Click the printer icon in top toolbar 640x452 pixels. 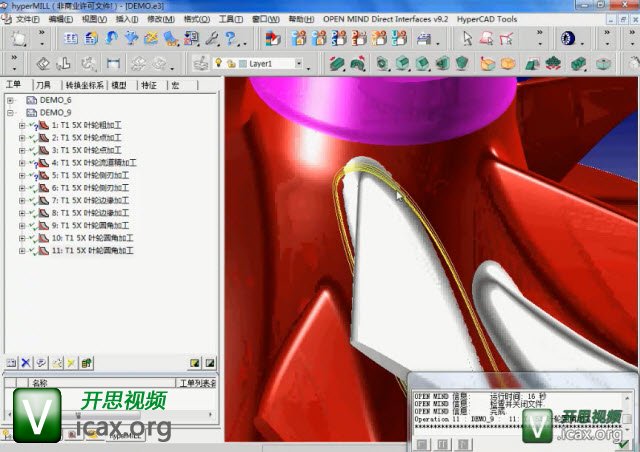[424, 39]
